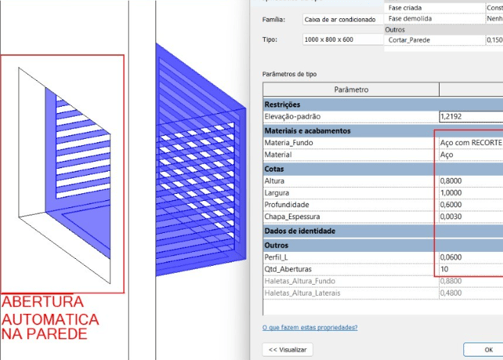Select the Haletas_Altura_Fundo parameter label
This screenshot has width=503, height=360.
coord(300,281)
